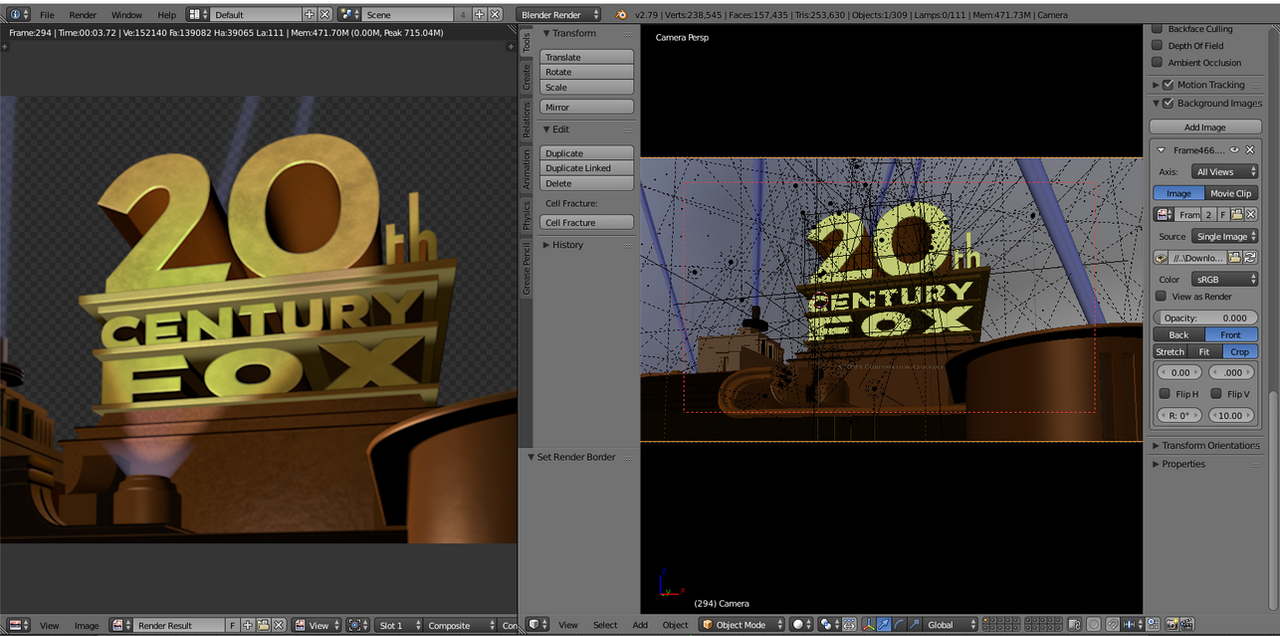Adjust the Opacity slider
Screen dimensions: 1280x636
point(1205,318)
